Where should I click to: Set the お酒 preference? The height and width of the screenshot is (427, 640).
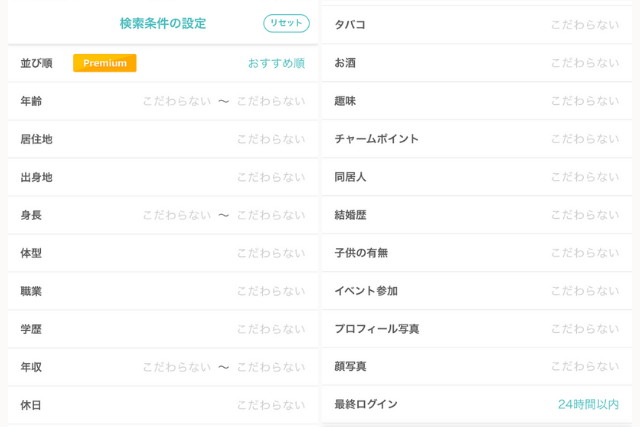[x=476, y=63]
